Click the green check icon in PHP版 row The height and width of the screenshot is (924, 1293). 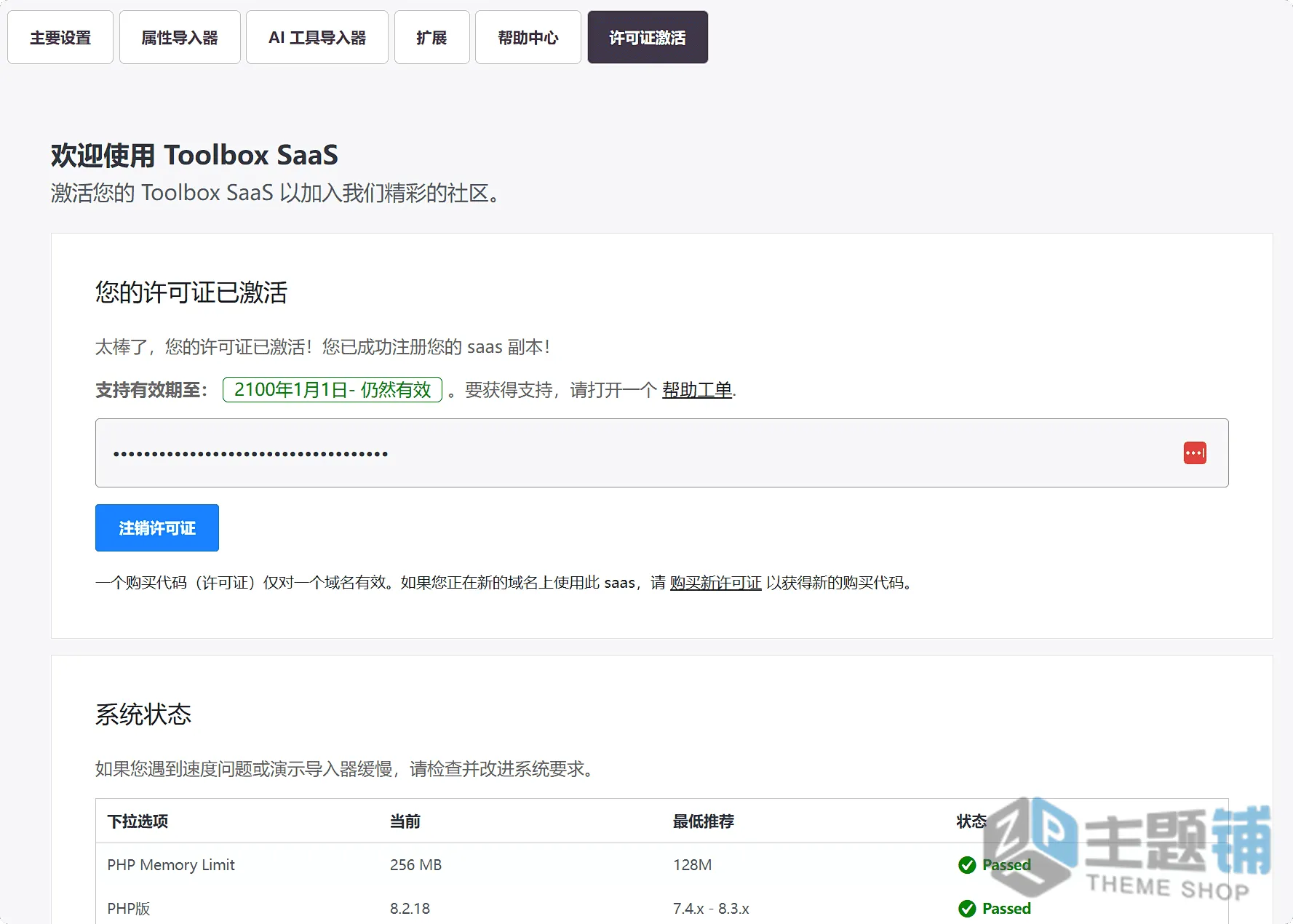(967, 909)
